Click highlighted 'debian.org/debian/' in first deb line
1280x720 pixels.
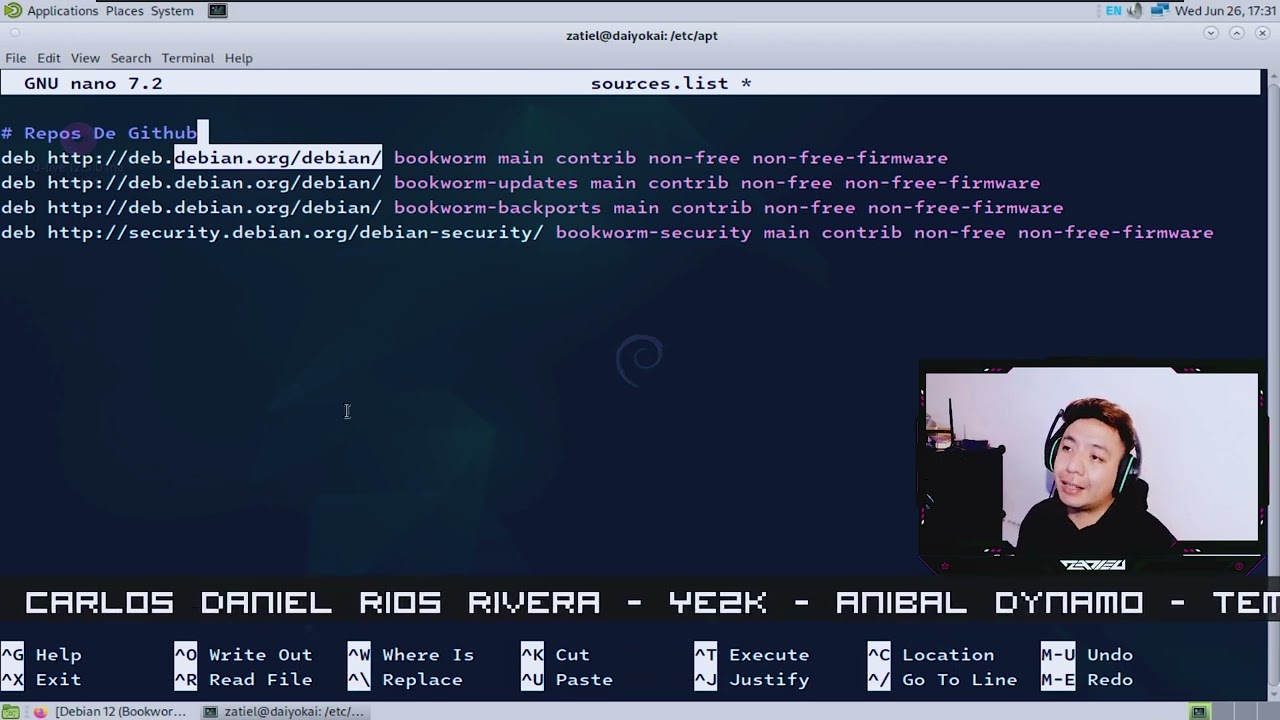click(278, 158)
